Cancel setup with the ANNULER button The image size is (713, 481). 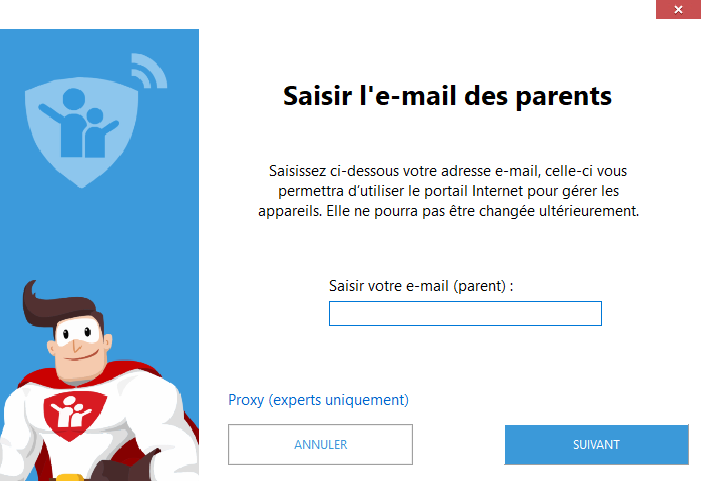point(320,445)
